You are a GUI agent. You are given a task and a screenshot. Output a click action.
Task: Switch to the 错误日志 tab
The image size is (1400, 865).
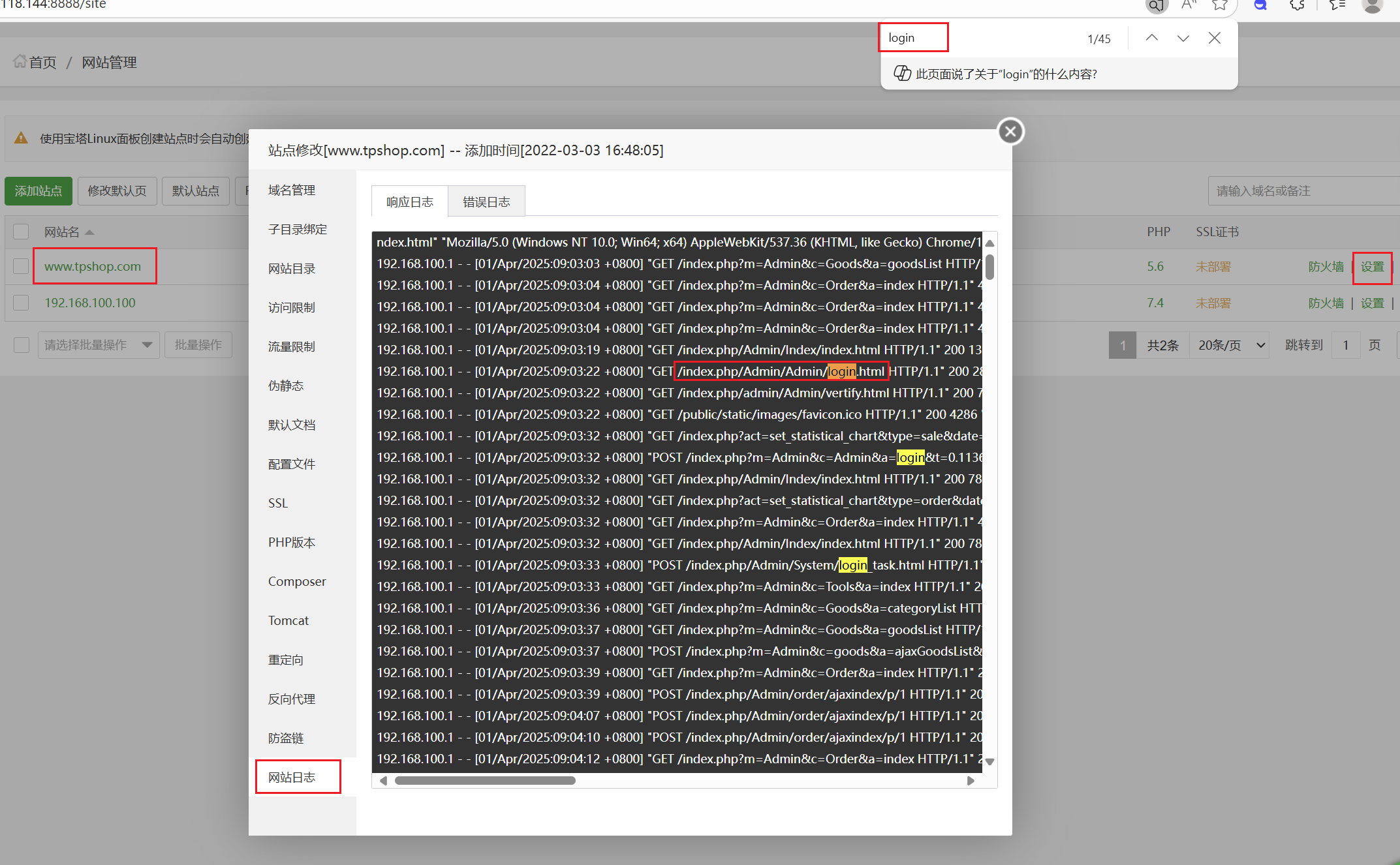pyautogui.click(x=486, y=202)
